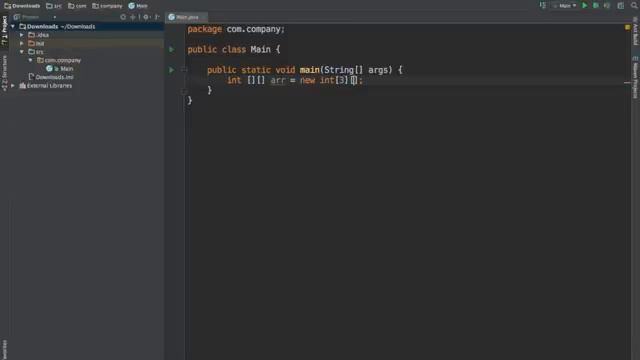Click the run gutter arrow beside class Main

coord(171,49)
